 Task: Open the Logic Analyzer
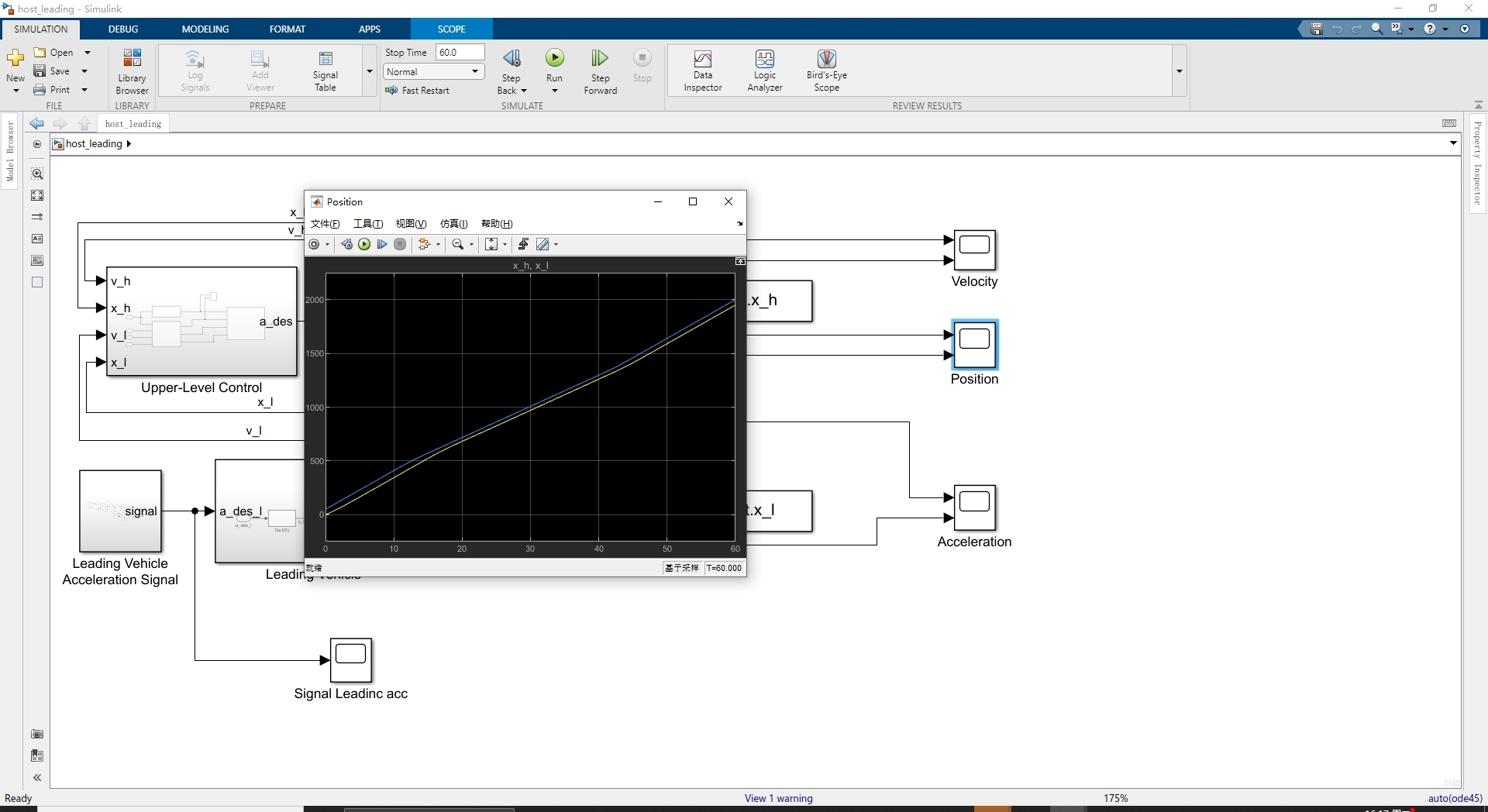(x=765, y=71)
